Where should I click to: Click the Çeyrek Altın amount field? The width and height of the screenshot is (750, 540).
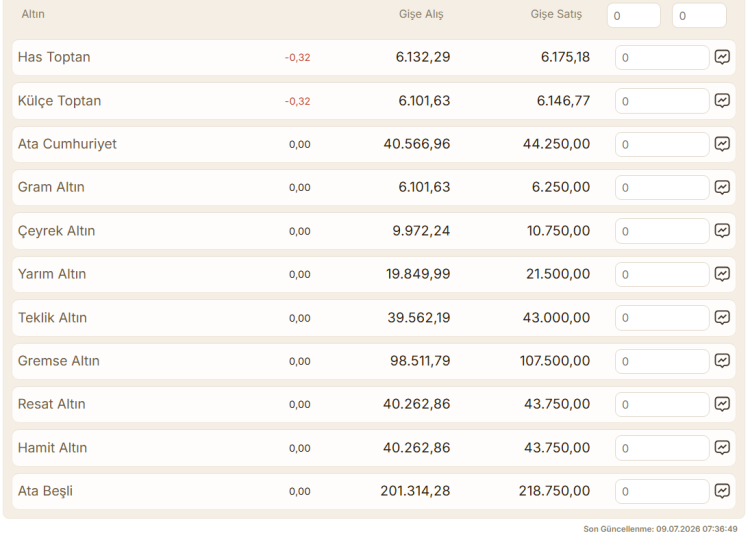point(662,231)
